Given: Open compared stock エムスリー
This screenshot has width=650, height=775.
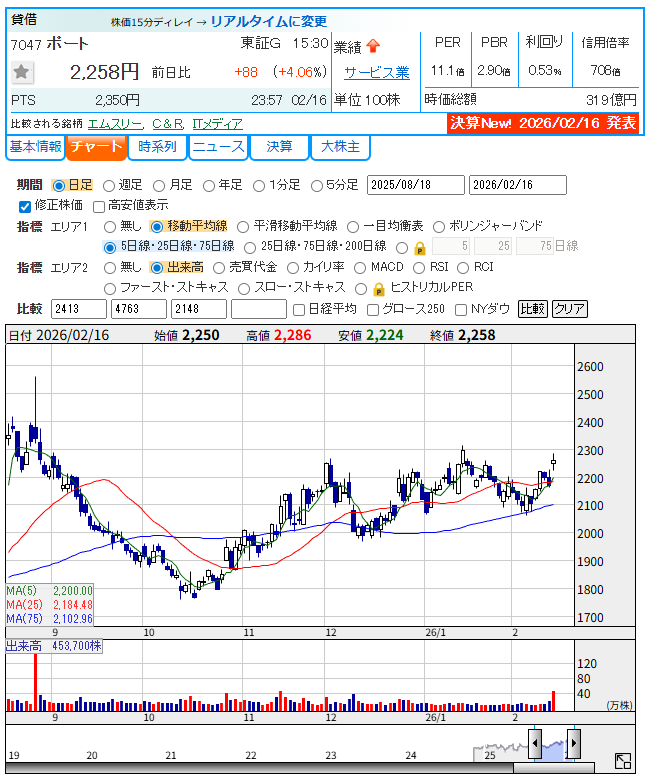Looking at the screenshot, I should click(115, 124).
